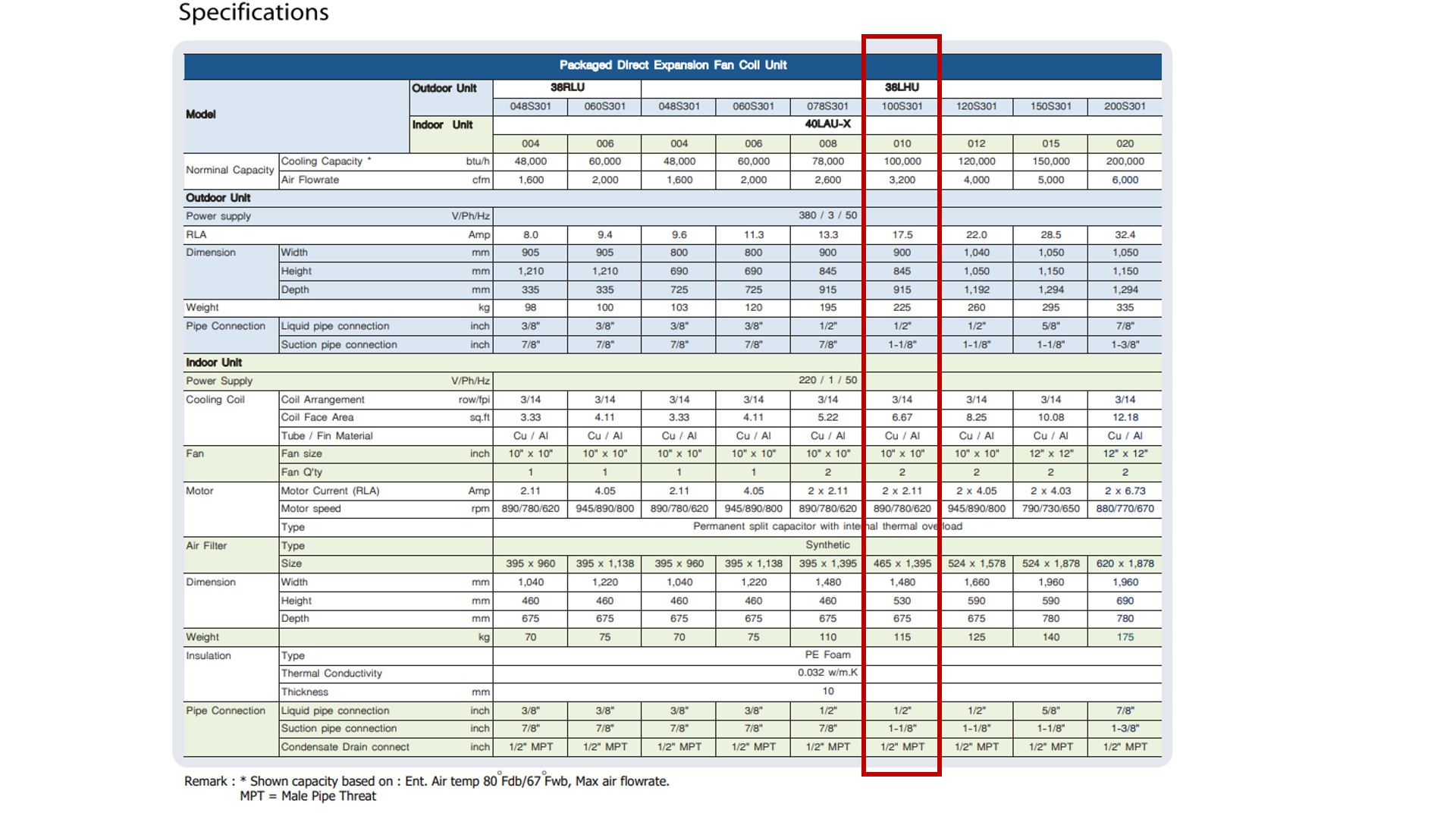Select the "220 / 1 / 50" indoor power supply value
The image size is (1456, 819).
[x=827, y=380]
